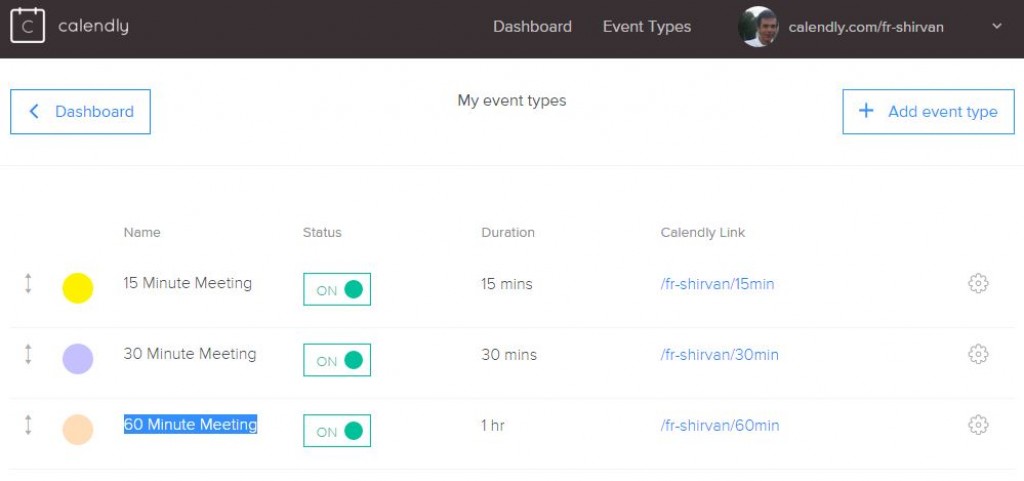Open settings gear for 30 Minute Meeting
1024x481 pixels.
point(978,354)
